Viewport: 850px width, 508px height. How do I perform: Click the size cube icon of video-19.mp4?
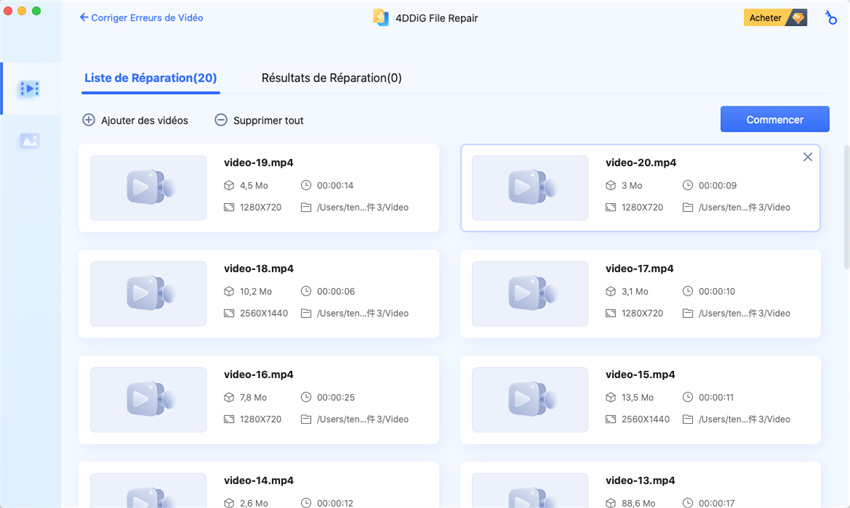coord(229,185)
